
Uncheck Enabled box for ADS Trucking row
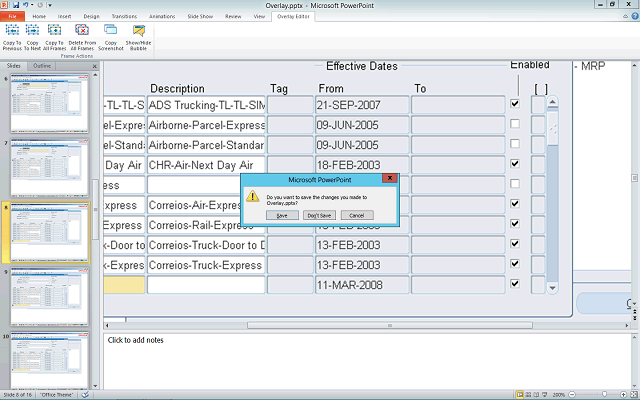(x=514, y=104)
